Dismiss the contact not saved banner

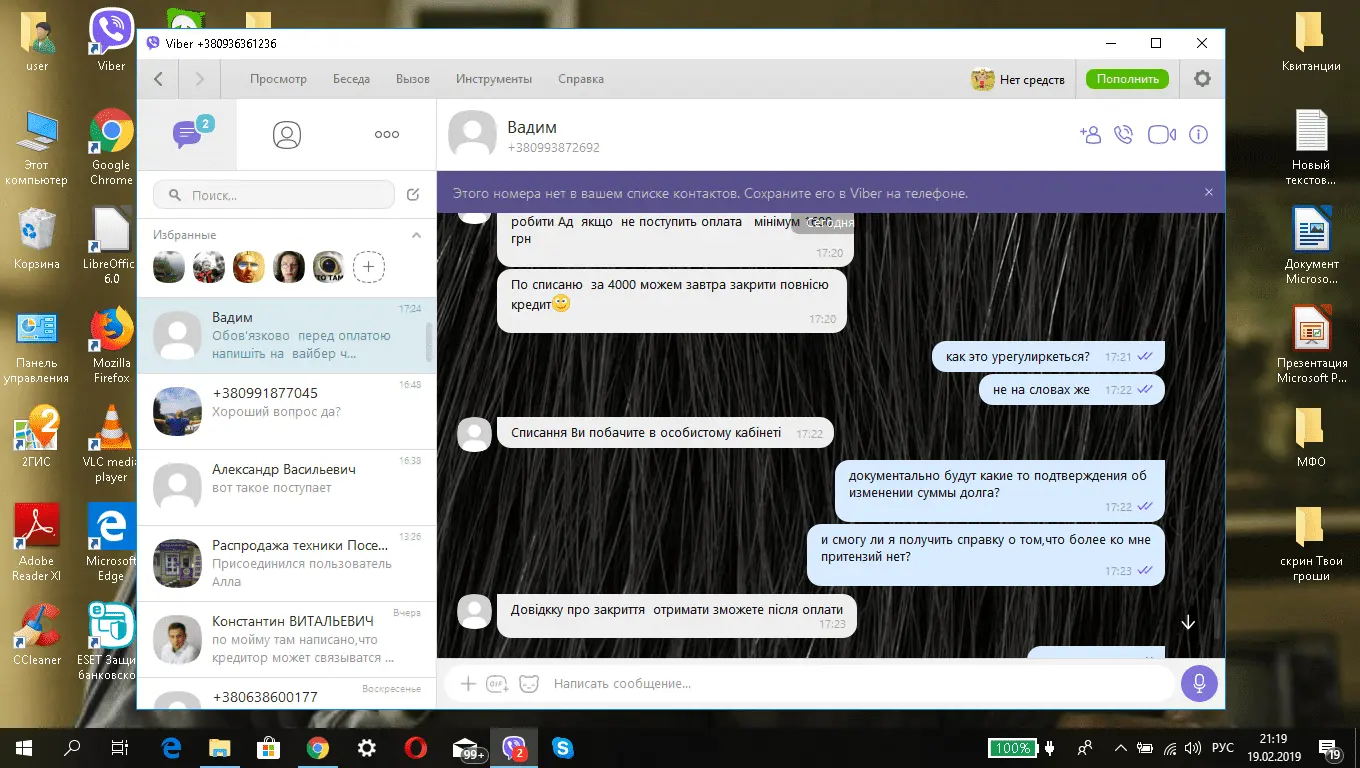[1208, 192]
